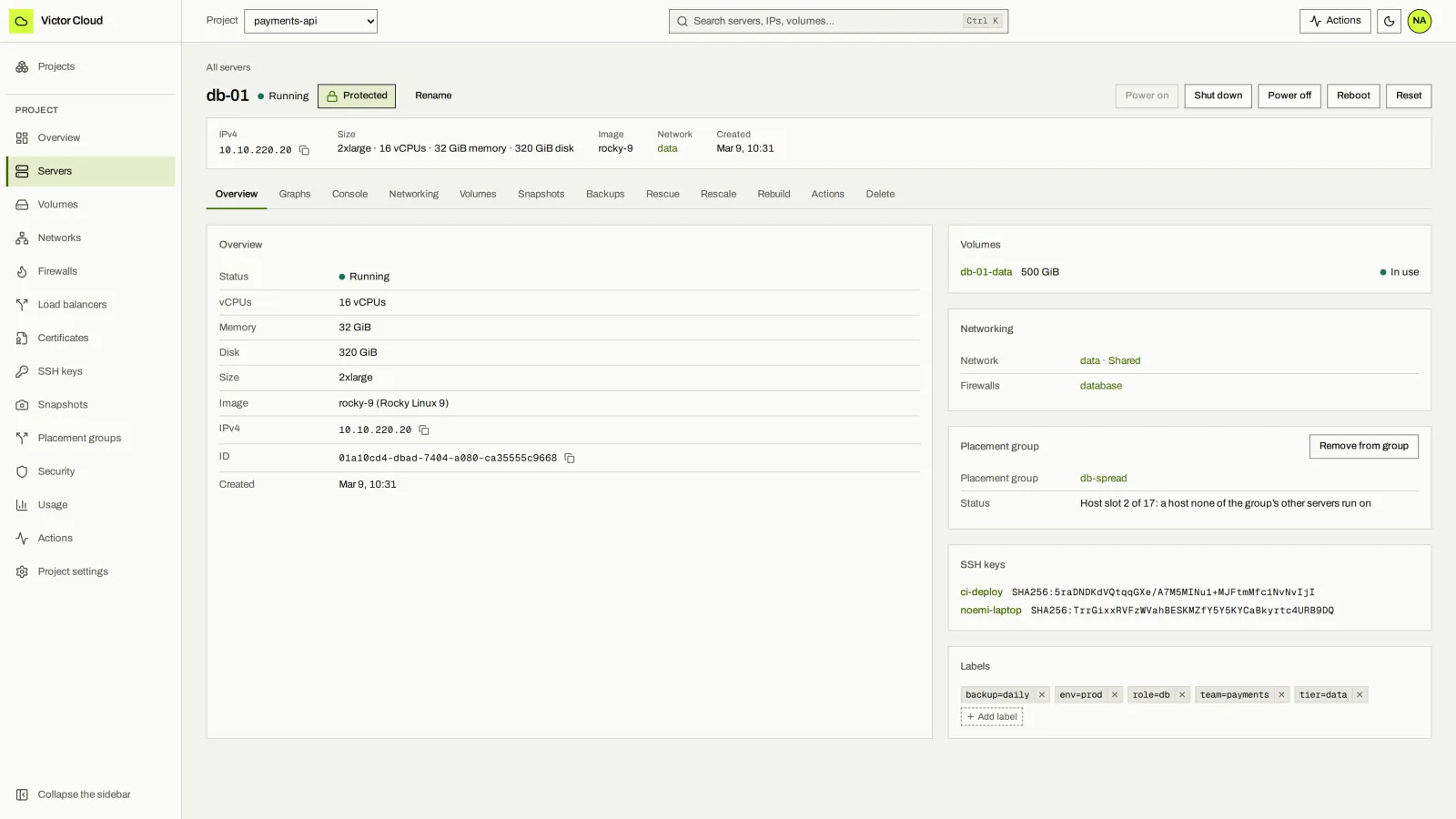
Task: Open the NA user avatar menu
Action: click(x=1420, y=21)
